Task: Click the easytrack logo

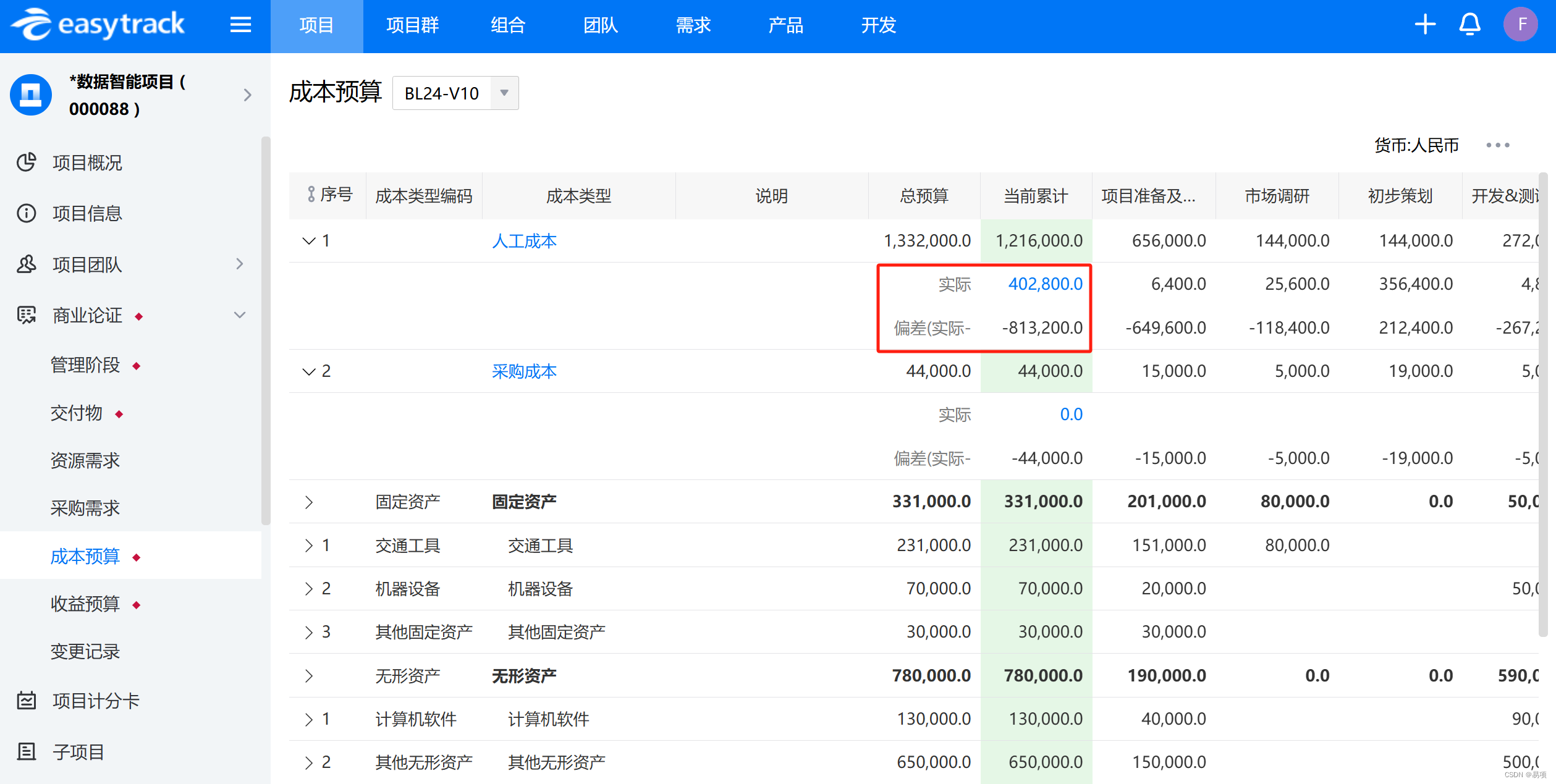Action: point(98,25)
